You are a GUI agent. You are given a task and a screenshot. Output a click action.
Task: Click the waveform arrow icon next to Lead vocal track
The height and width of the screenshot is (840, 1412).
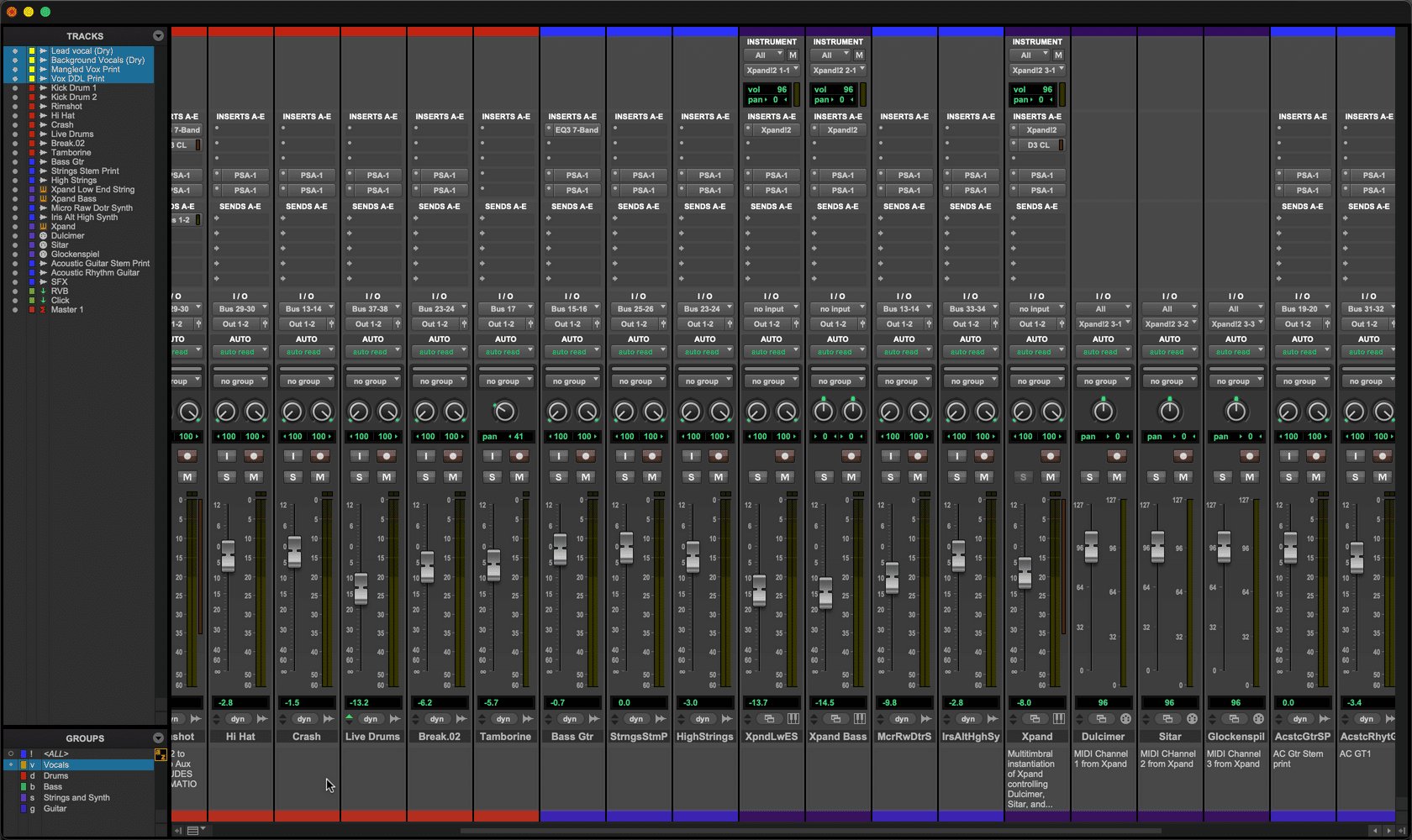(43, 50)
